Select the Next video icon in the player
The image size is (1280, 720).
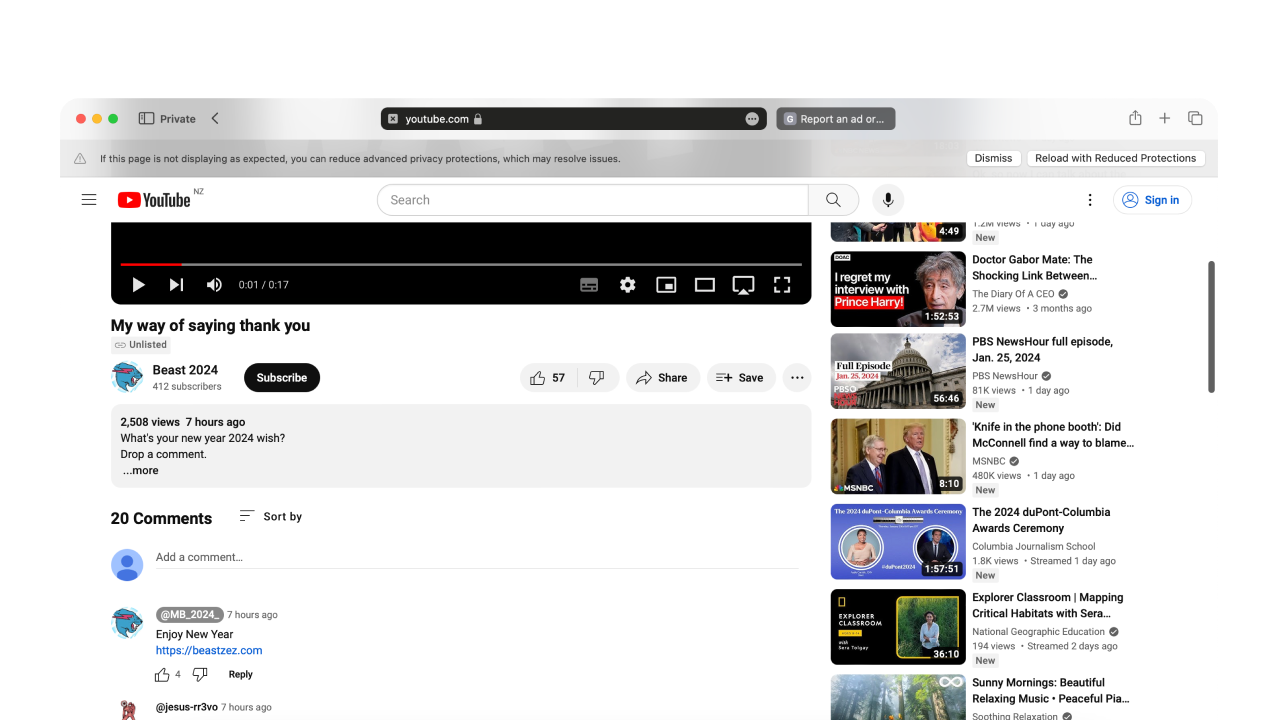(176, 284)
